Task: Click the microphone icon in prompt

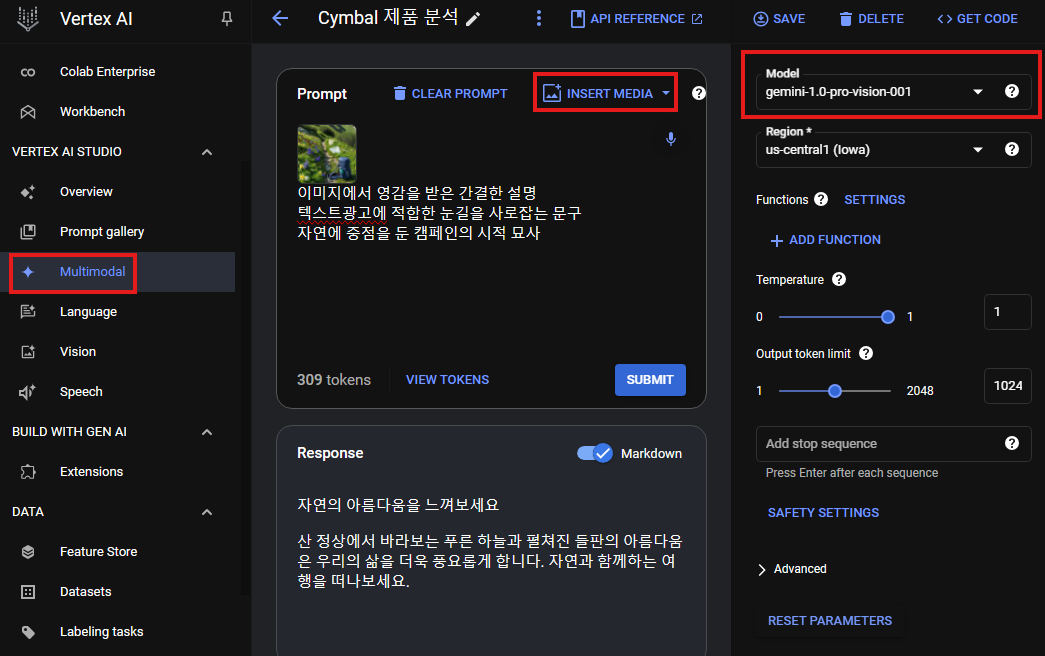Action: click(x=671, y=139)
